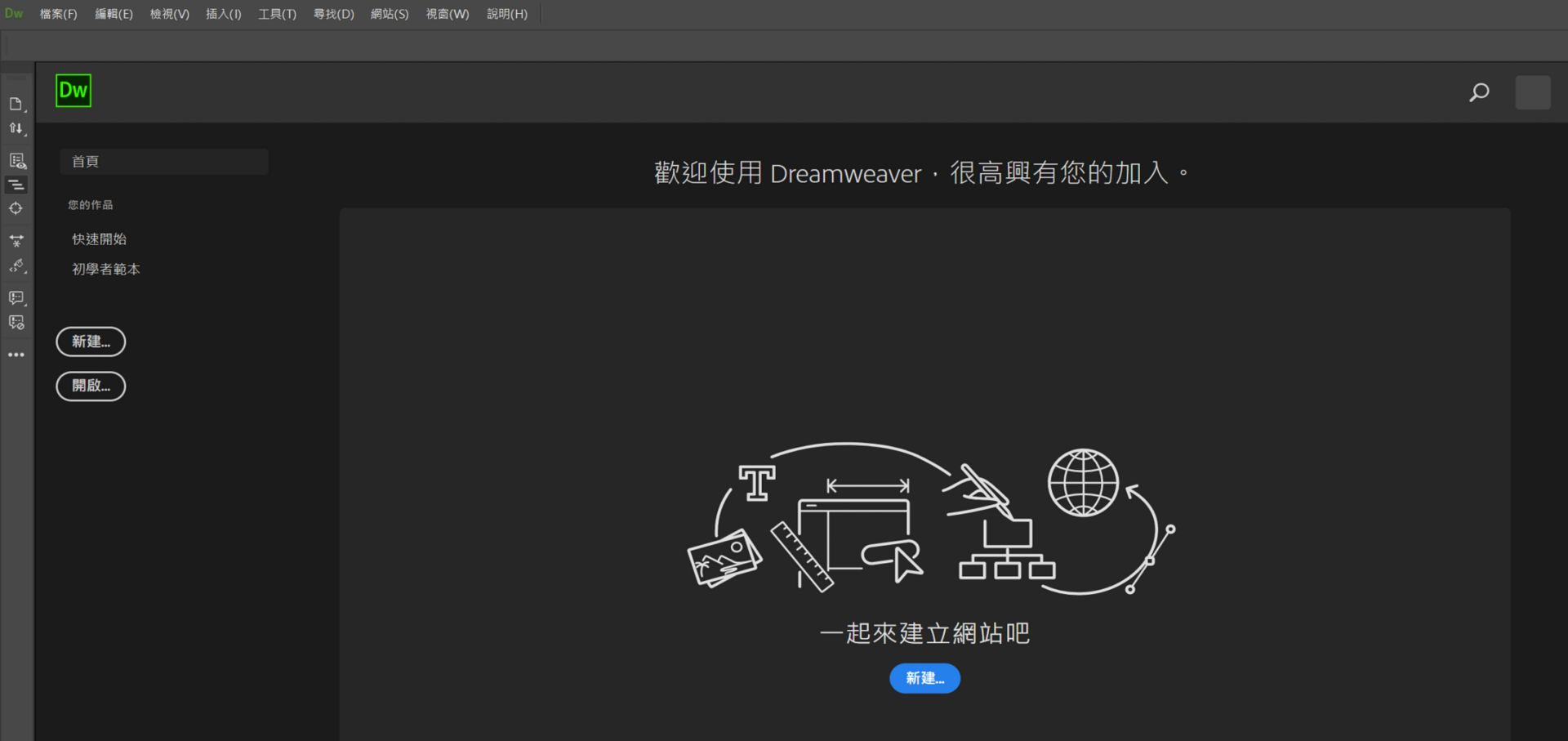This screenshot has height=741, width=1568.
Task: Open the 檔案(F) menu
Action: coord(58,14)
